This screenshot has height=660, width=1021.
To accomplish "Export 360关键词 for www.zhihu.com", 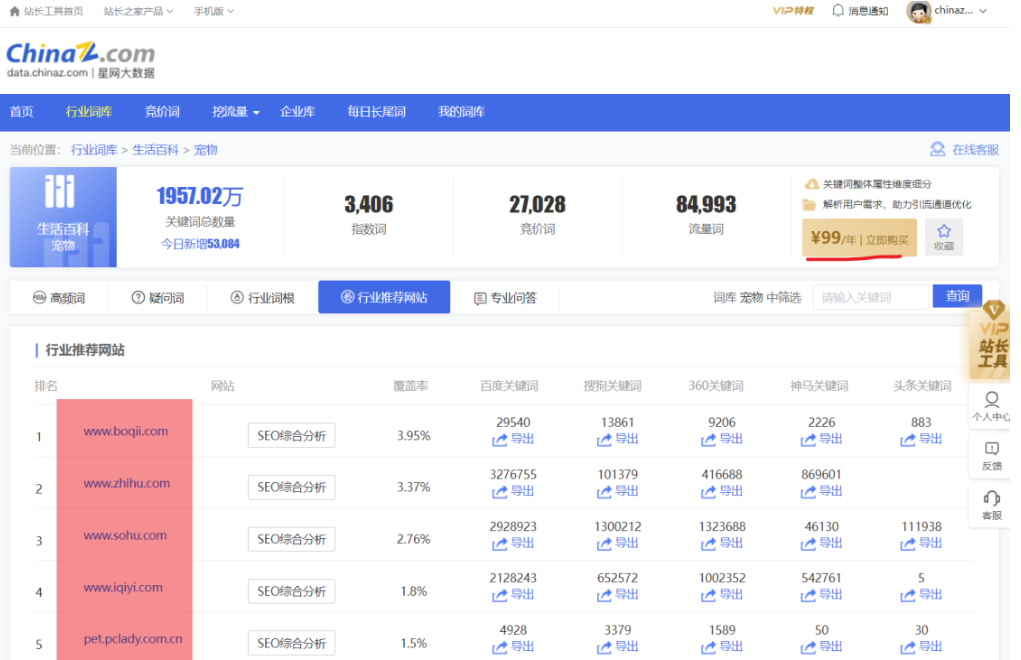I will (x=721, y=491).
